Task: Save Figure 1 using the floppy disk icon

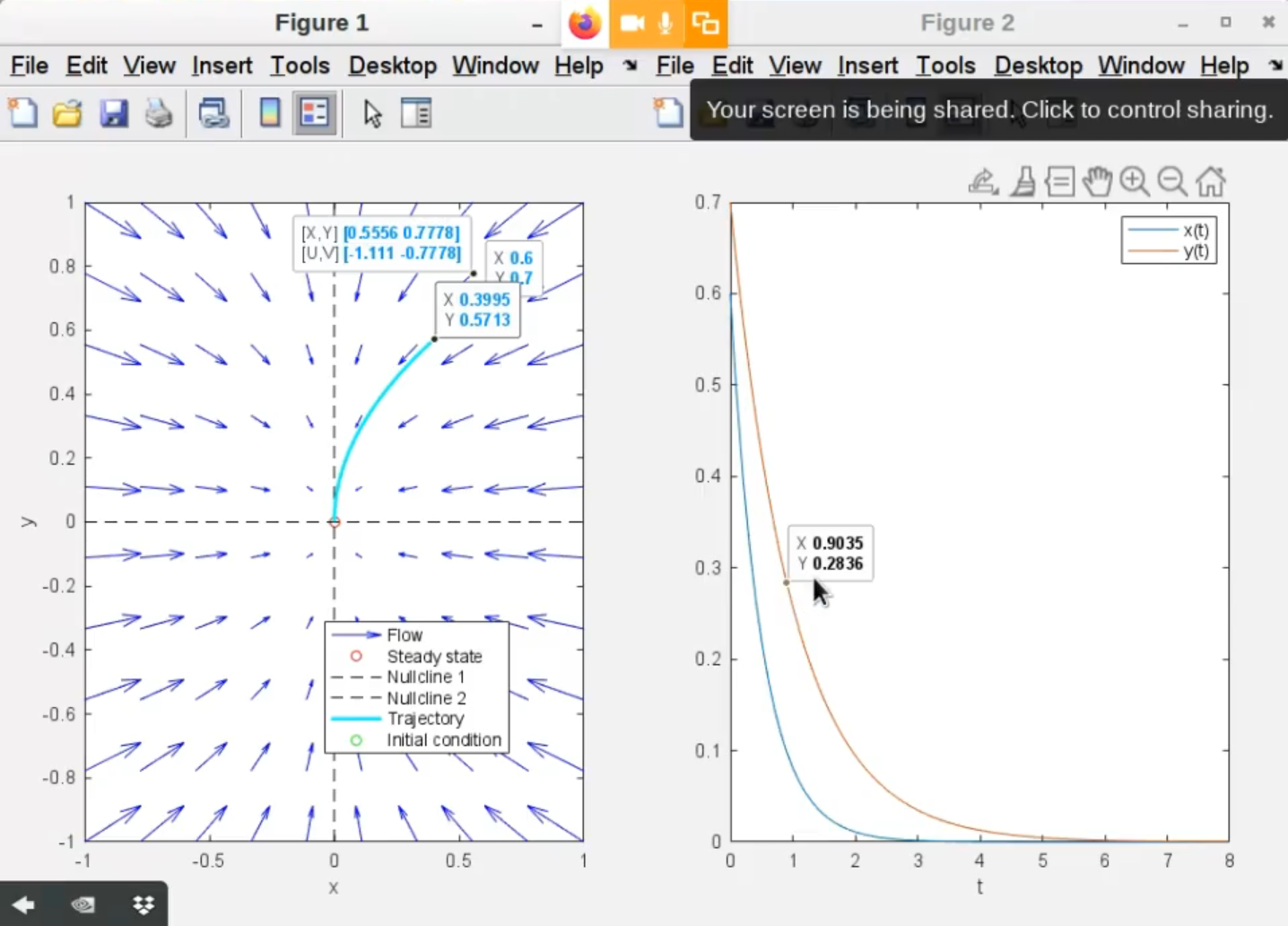Action: click(113, 113)
